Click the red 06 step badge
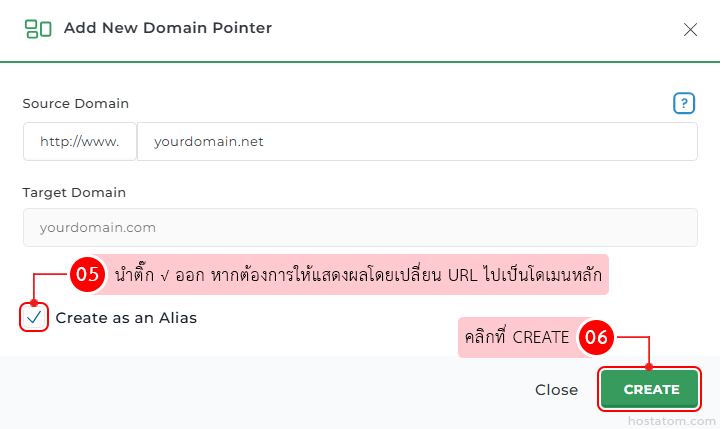The width and height of the screenshot is (720, 429). coord(596,337)
